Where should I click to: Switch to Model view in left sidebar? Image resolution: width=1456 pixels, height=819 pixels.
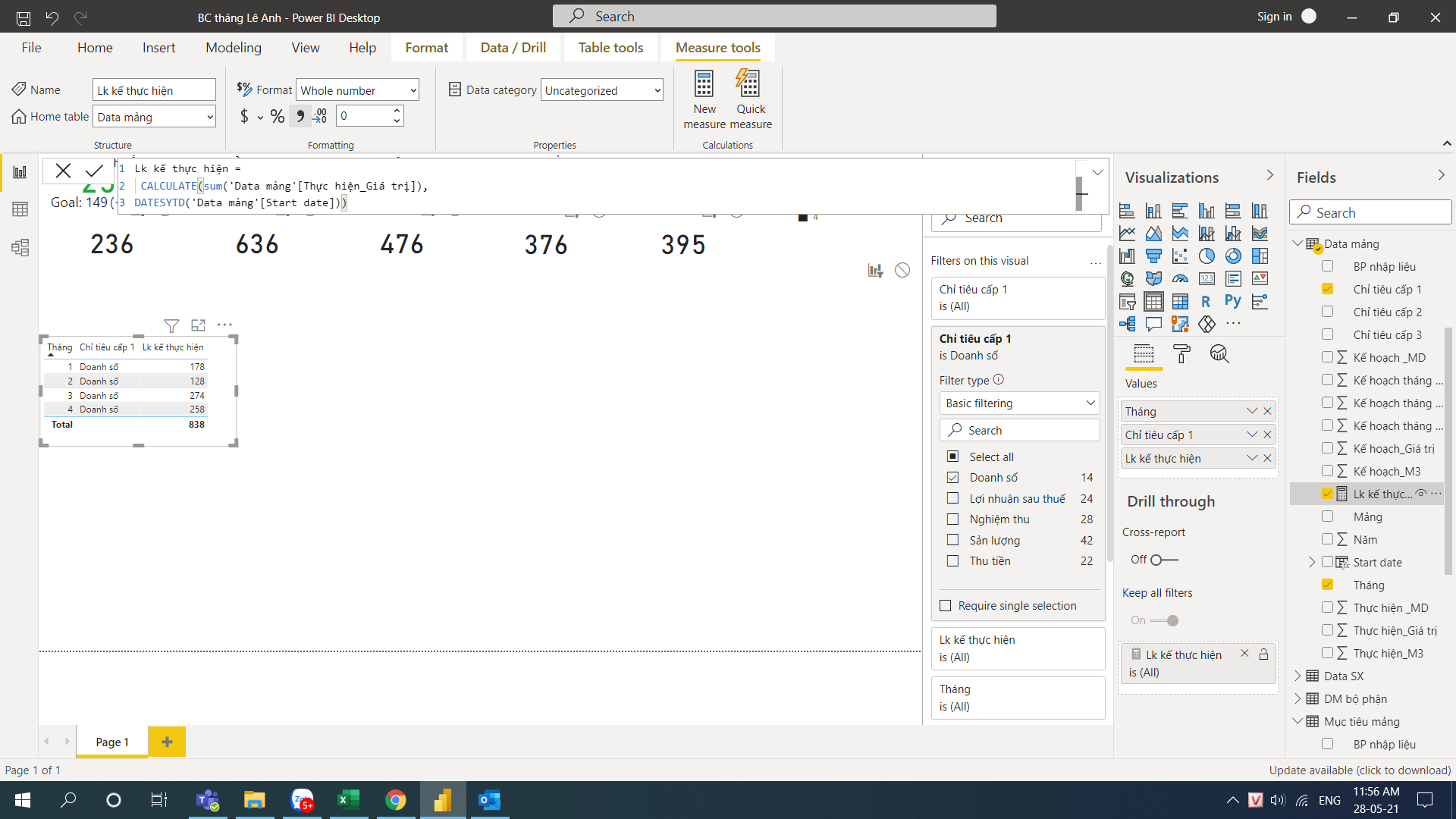click(x=20, y=247)
